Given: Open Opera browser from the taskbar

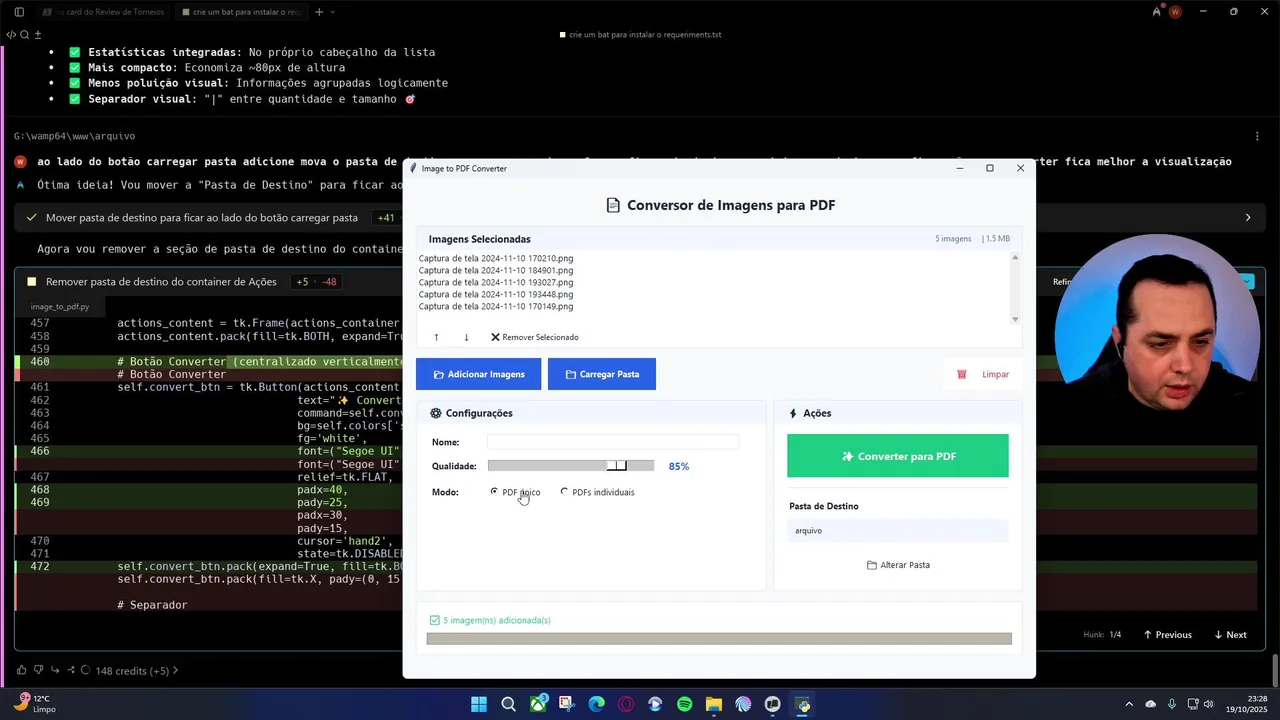Looking at the screenshot, I should [626, 704].
